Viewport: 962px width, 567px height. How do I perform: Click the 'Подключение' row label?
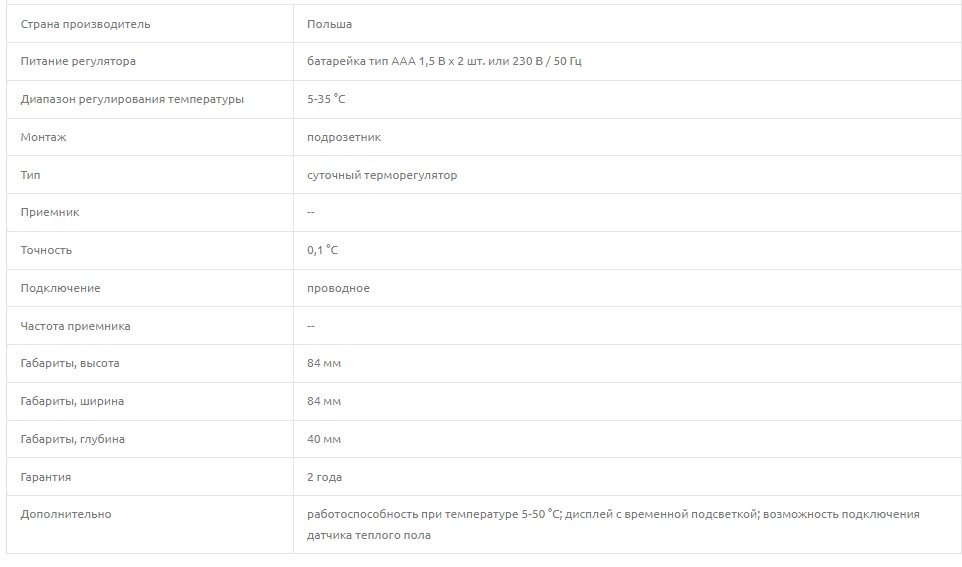60,289
